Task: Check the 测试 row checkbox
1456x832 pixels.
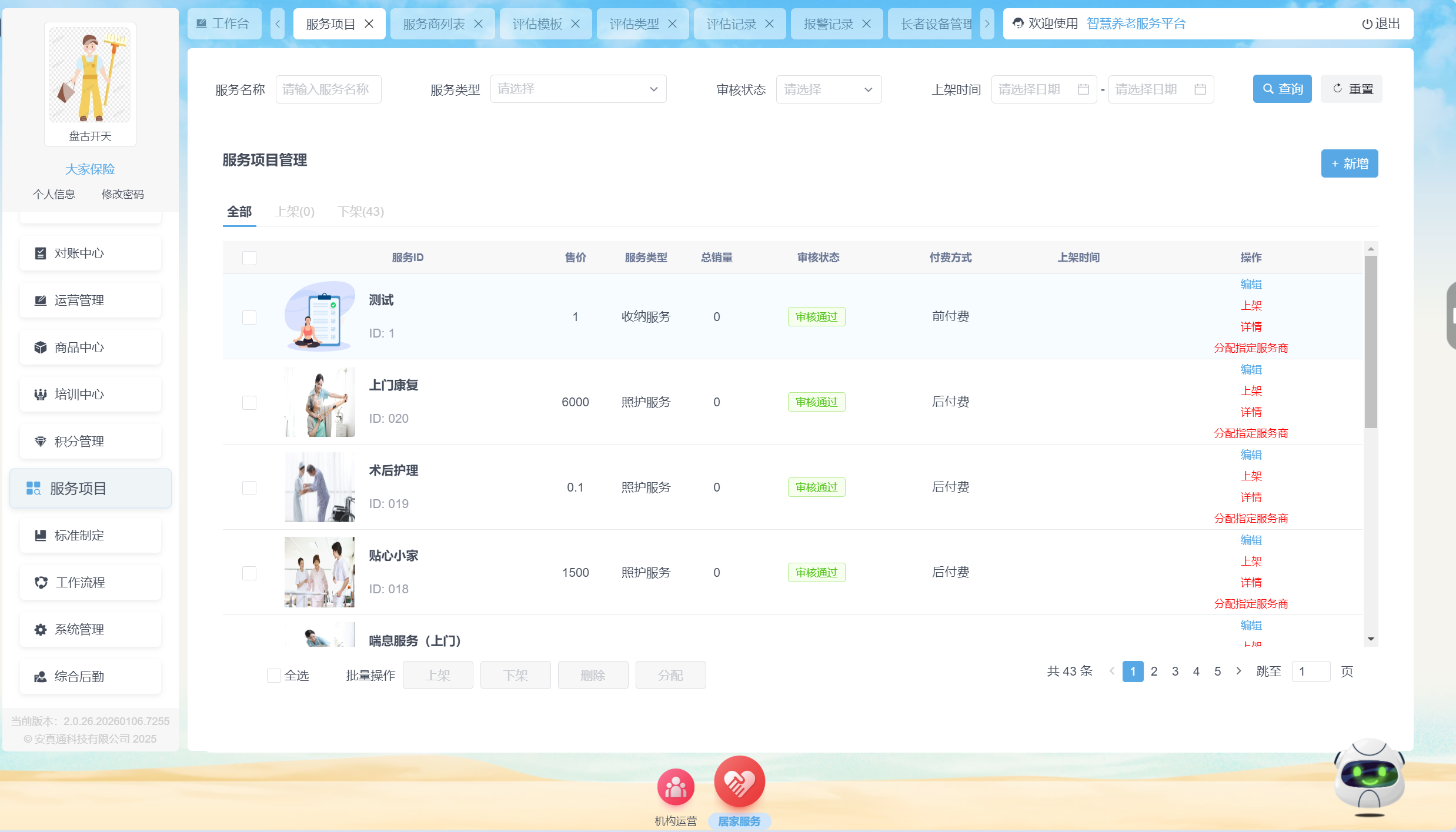Action: point(249,318)
